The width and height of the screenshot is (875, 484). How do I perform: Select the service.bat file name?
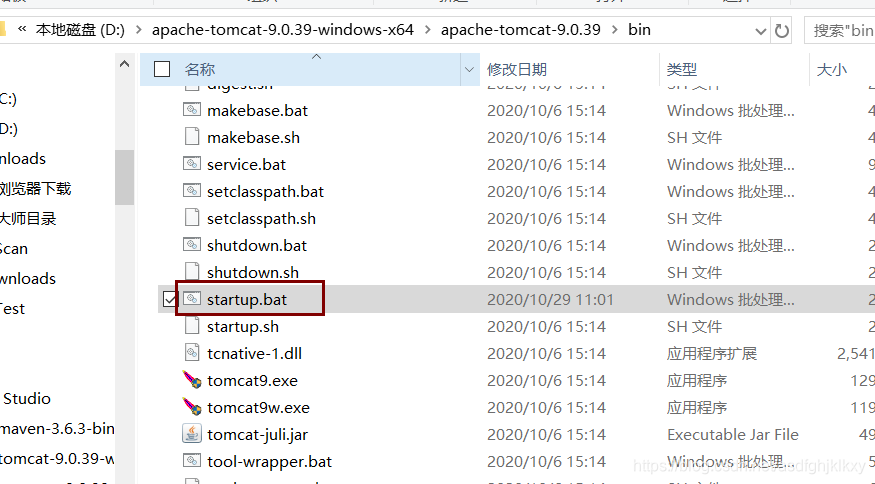pos(246,165)
